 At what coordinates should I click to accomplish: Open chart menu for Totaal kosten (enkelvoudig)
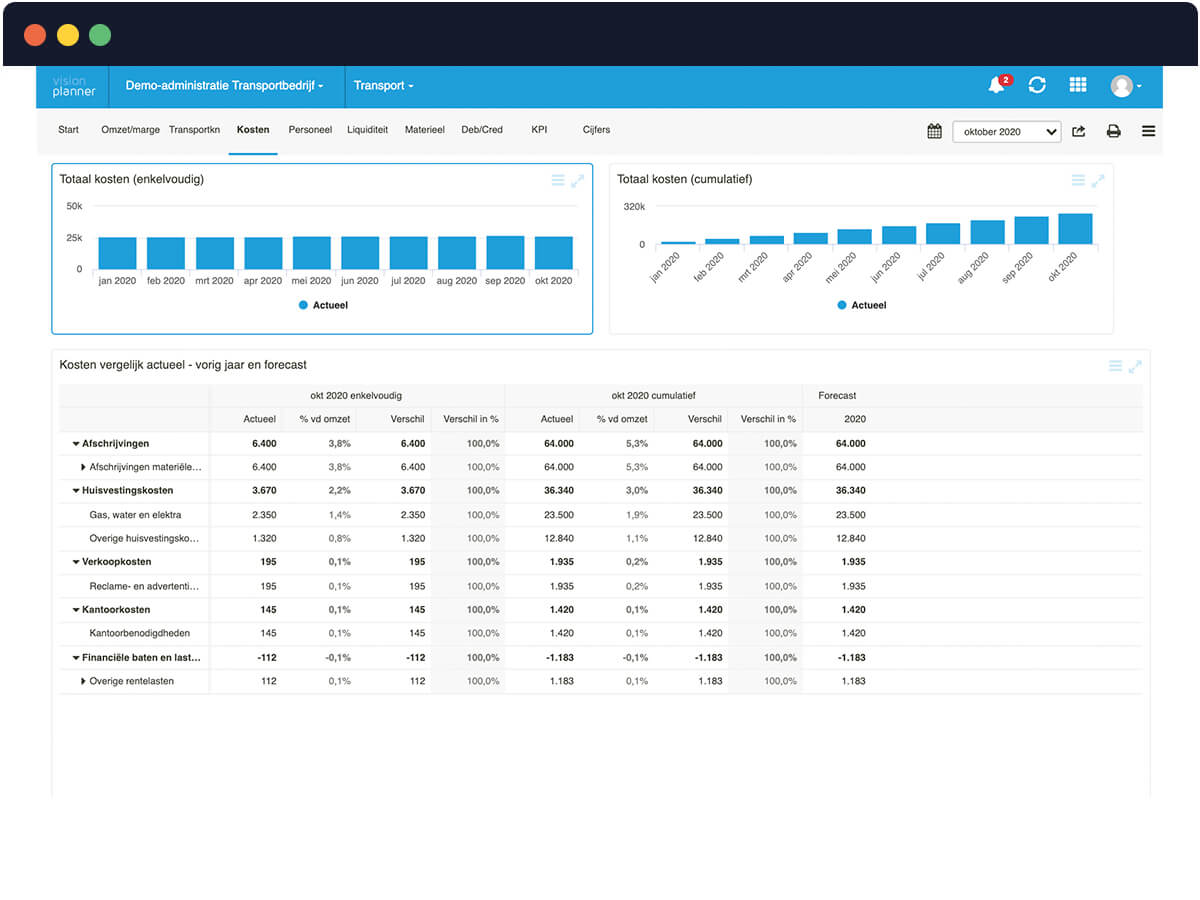click(558, 181)
